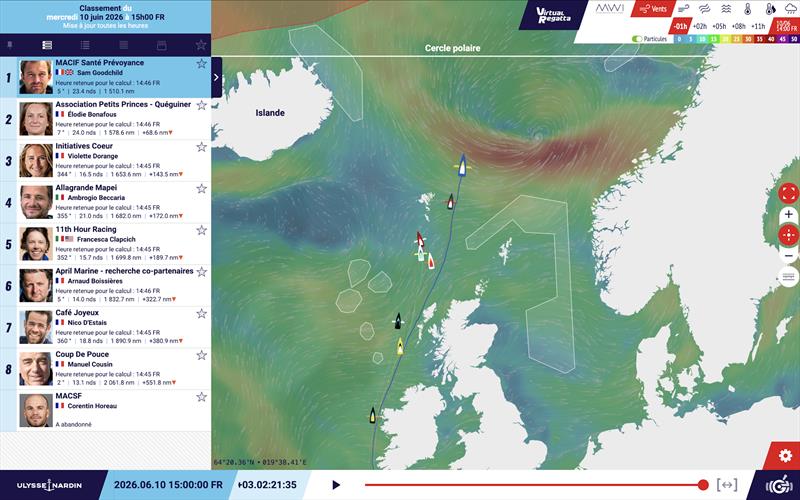Enter fullscreen map mode
This screenshot has width=800, height=500.
(788, 193)
